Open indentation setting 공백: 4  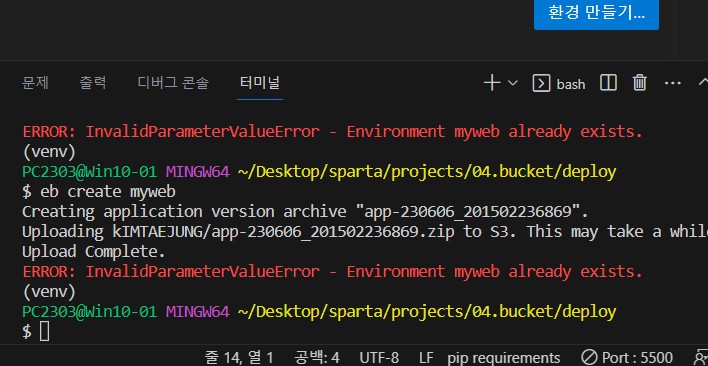[317, 358]
